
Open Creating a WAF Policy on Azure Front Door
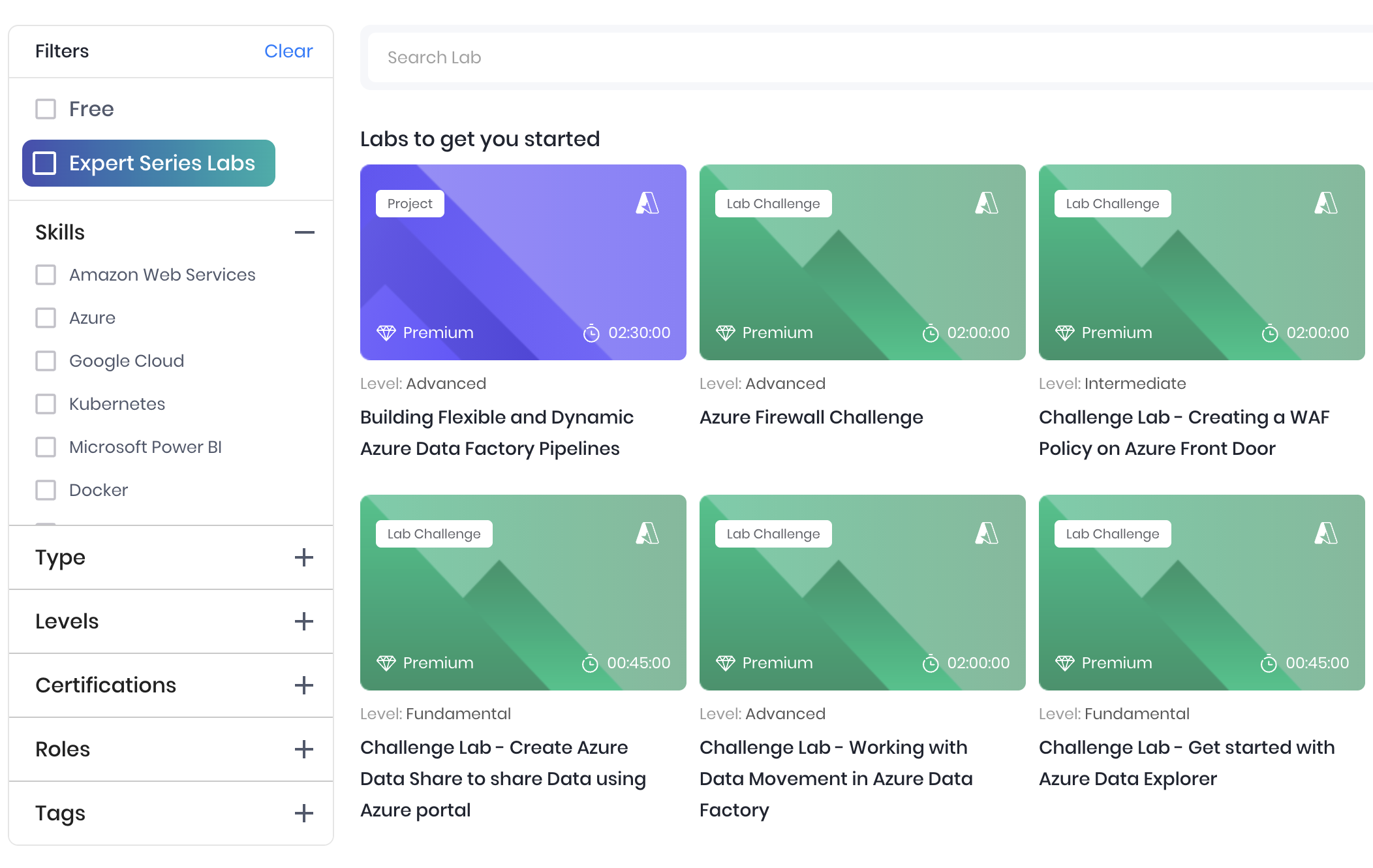tap(1184, 433)
